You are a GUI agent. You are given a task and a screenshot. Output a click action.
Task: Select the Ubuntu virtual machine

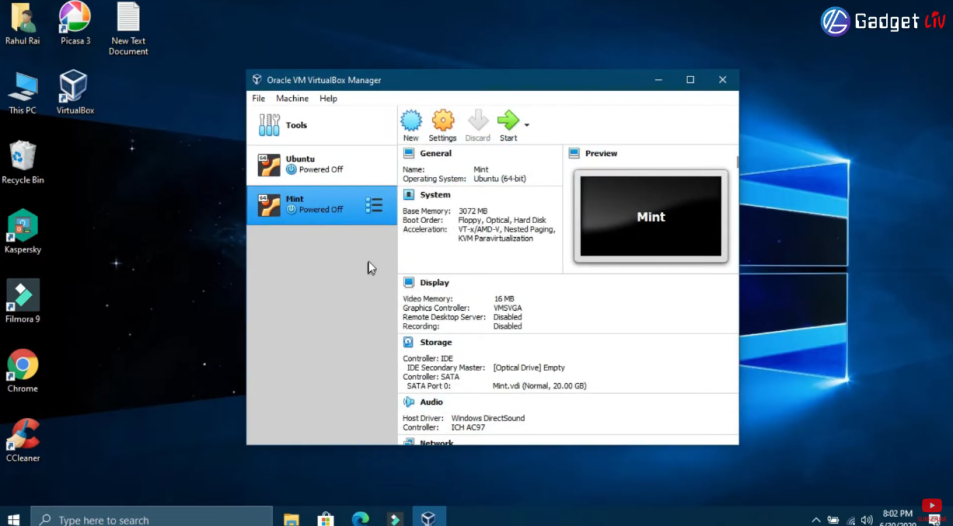click(x=322, y=165)
